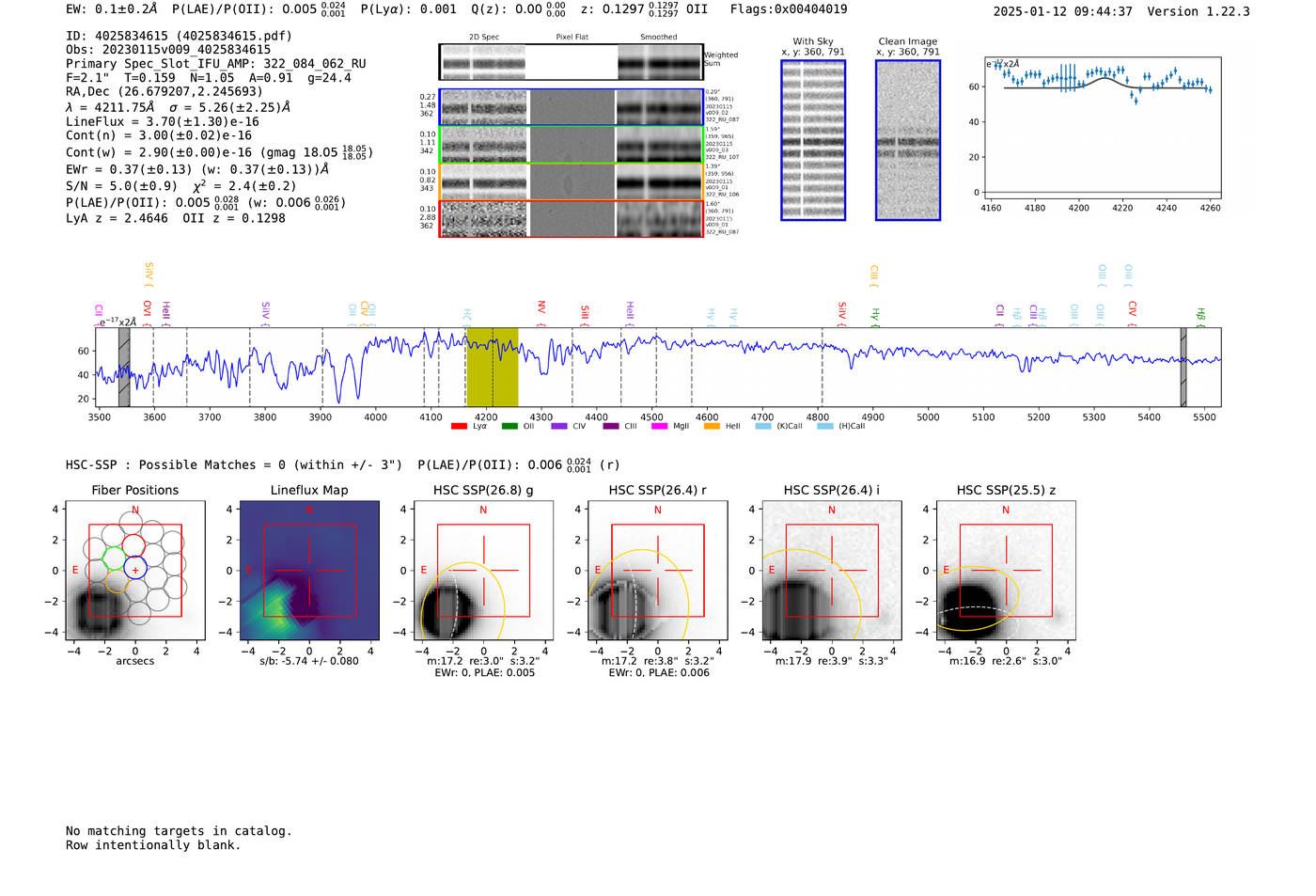This screenshot has width=1316, height=896.
Task: Click the blue fiber circle in Fiber Positions
Action: [135, 568]
